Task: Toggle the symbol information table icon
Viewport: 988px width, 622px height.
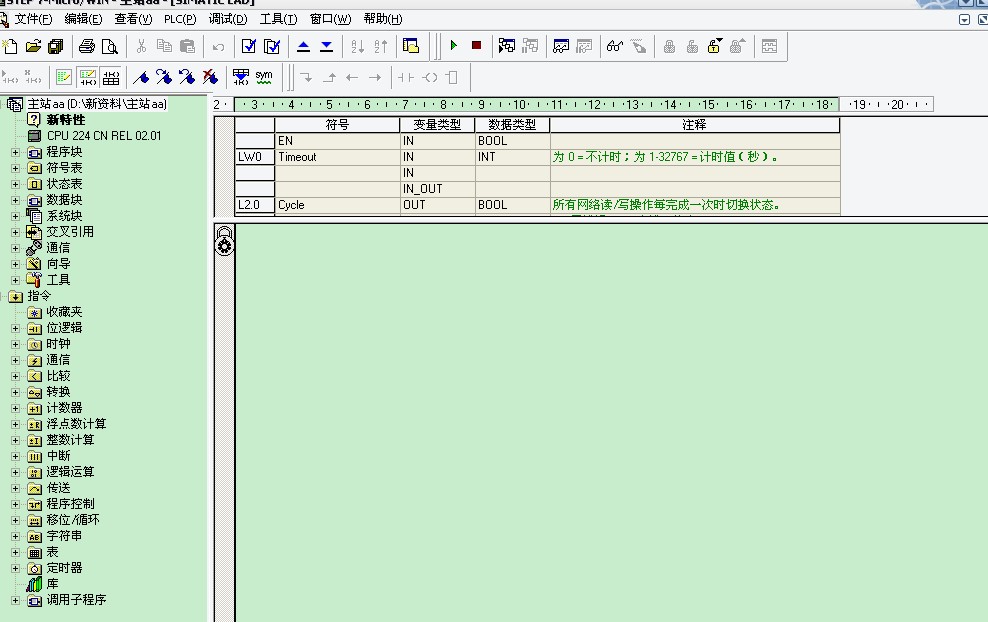Action: [111, 77]
